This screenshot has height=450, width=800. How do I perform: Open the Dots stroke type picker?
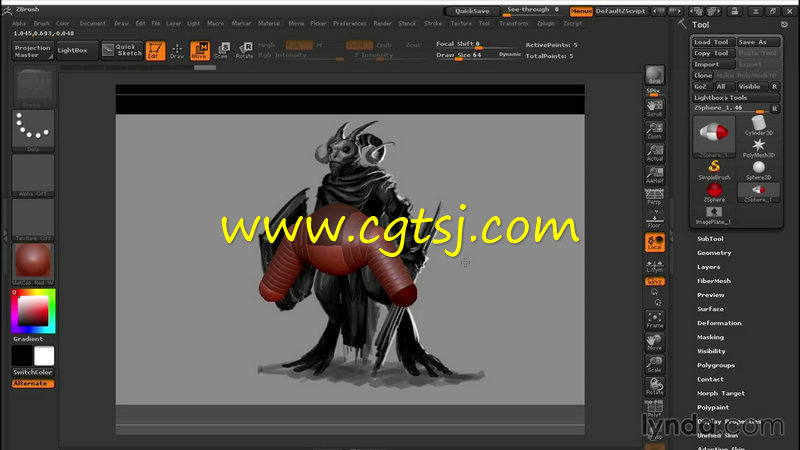33,131
